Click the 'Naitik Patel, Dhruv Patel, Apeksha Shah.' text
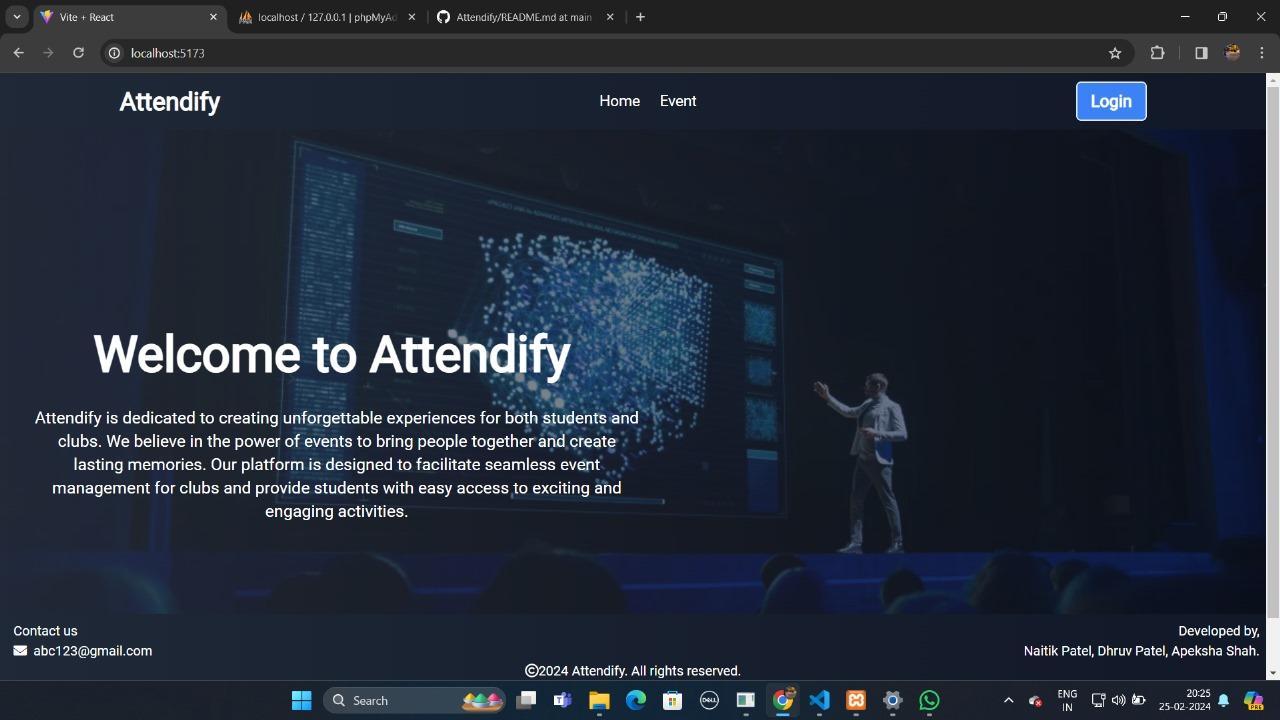Viewport: 1280px width, 720px height. pyautogui.click(x=1141, y=651)
